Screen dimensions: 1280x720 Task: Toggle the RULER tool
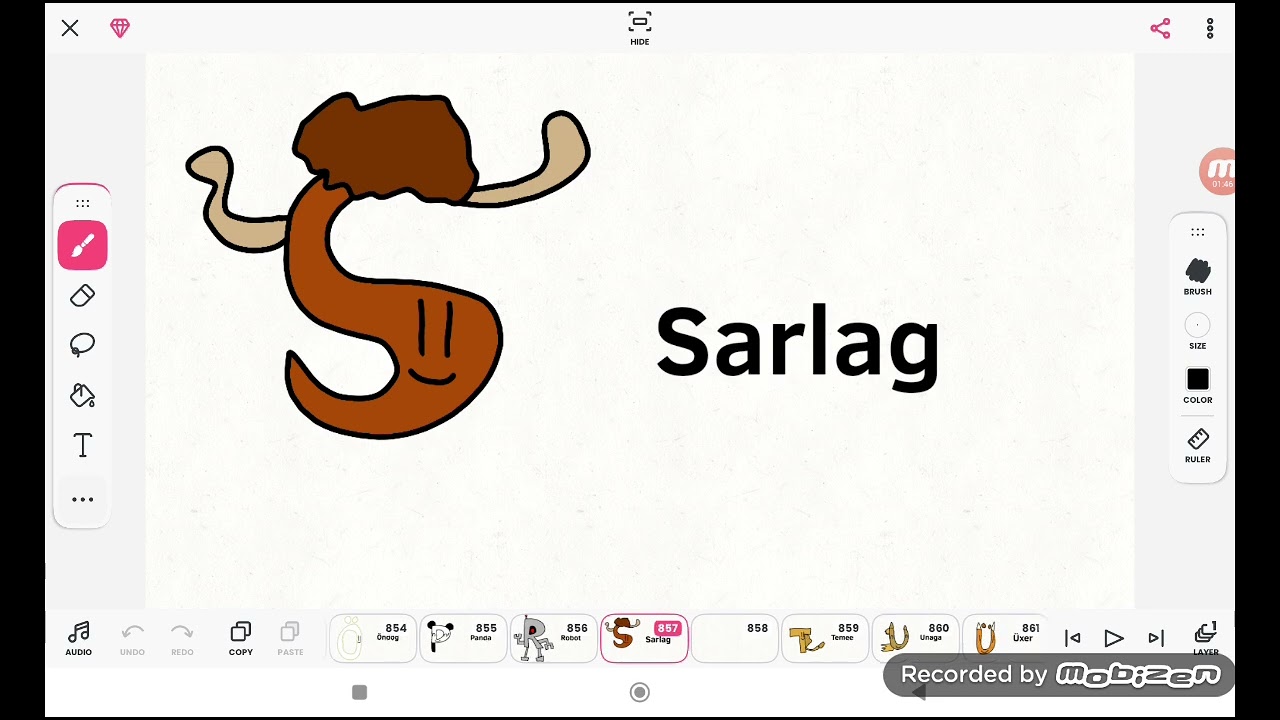pyautogui.click(x=1198, y=446)
